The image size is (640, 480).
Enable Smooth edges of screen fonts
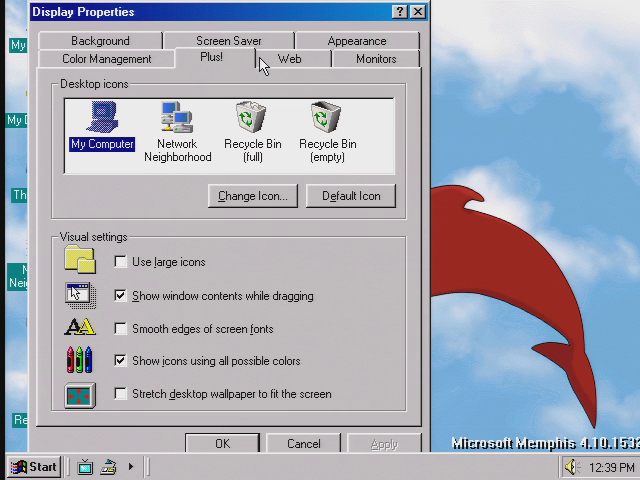point(120,329)
